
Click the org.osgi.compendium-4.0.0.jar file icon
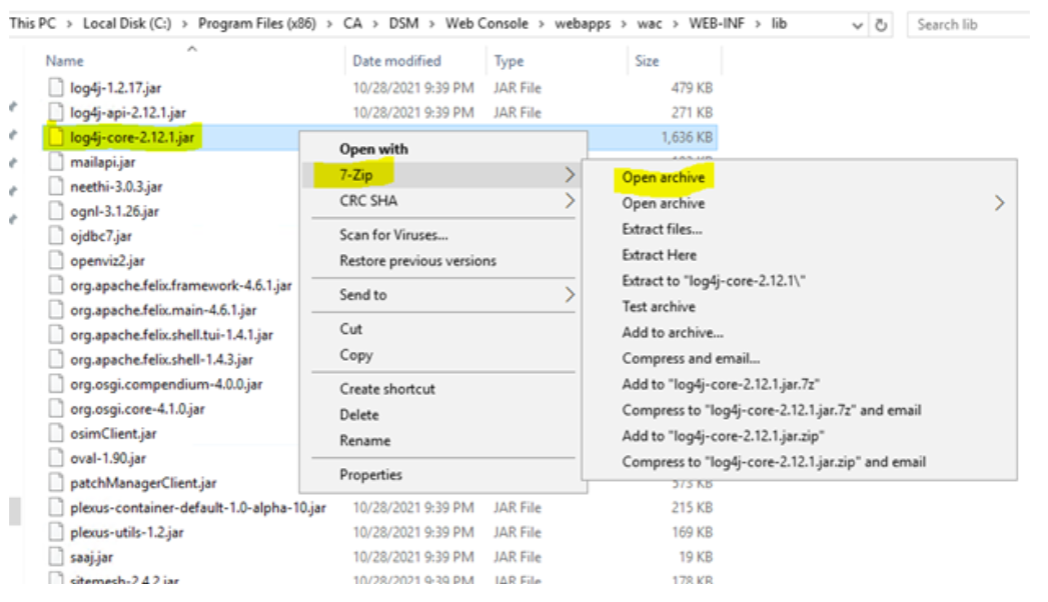(x=56, y=384)
